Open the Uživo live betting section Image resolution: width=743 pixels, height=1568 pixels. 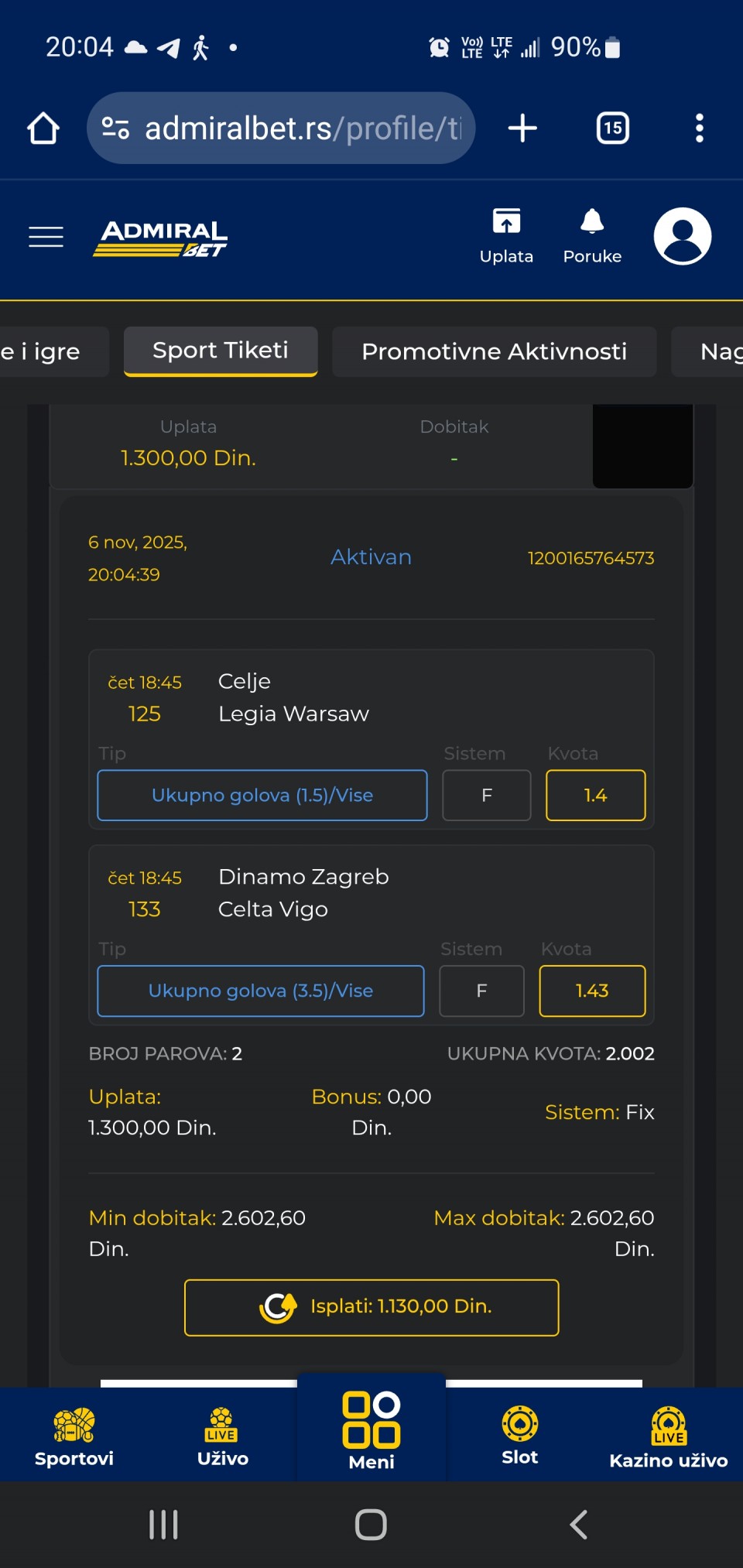pos(222,1436)
